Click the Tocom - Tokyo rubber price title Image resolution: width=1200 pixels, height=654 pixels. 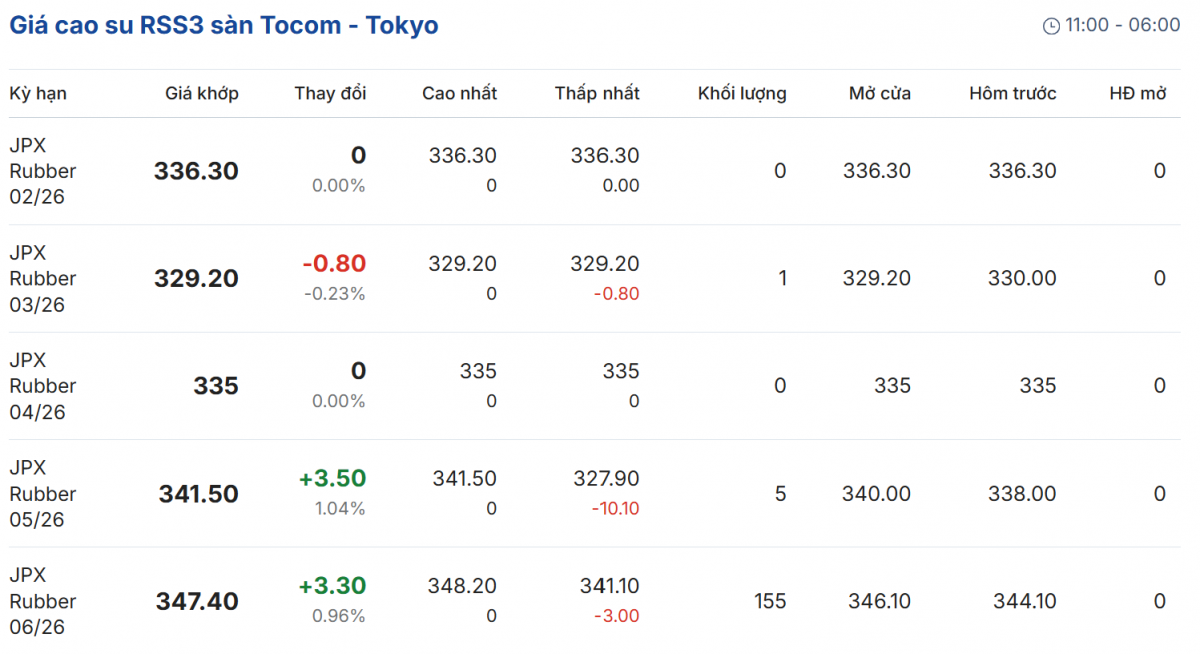click(224, 25)
